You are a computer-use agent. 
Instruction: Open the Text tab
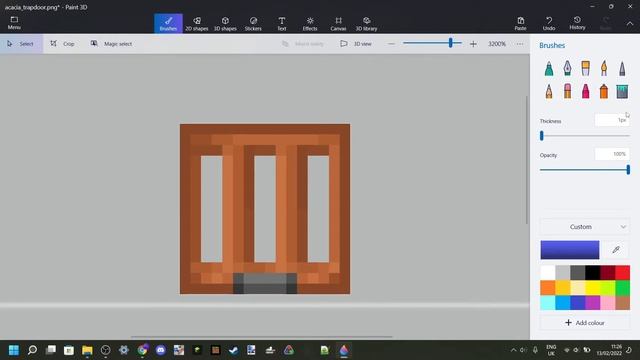[282, 23]
